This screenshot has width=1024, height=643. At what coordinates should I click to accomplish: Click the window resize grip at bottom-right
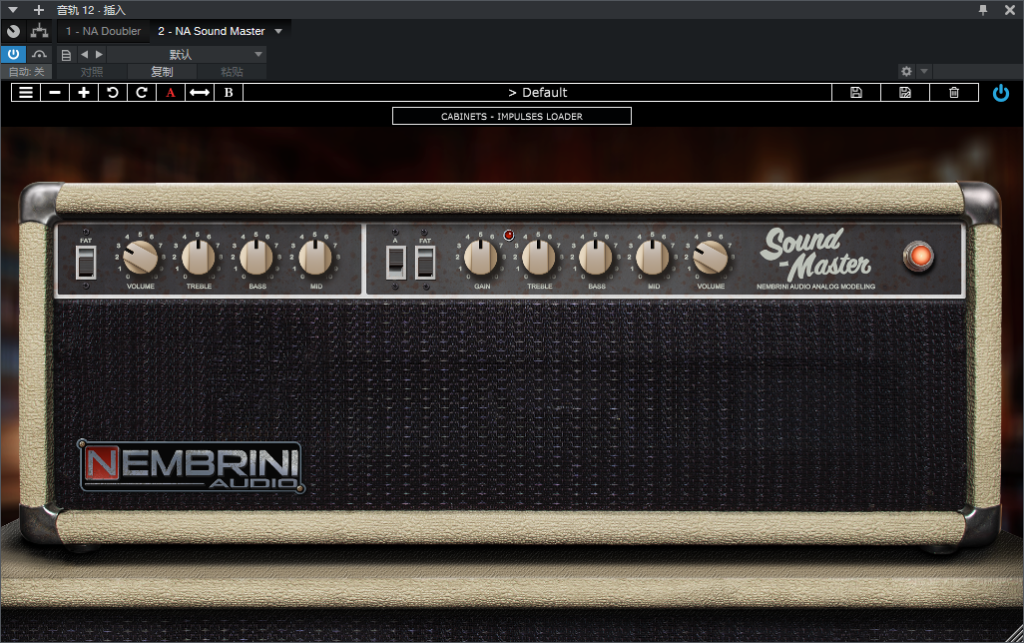click(1014, 634)
